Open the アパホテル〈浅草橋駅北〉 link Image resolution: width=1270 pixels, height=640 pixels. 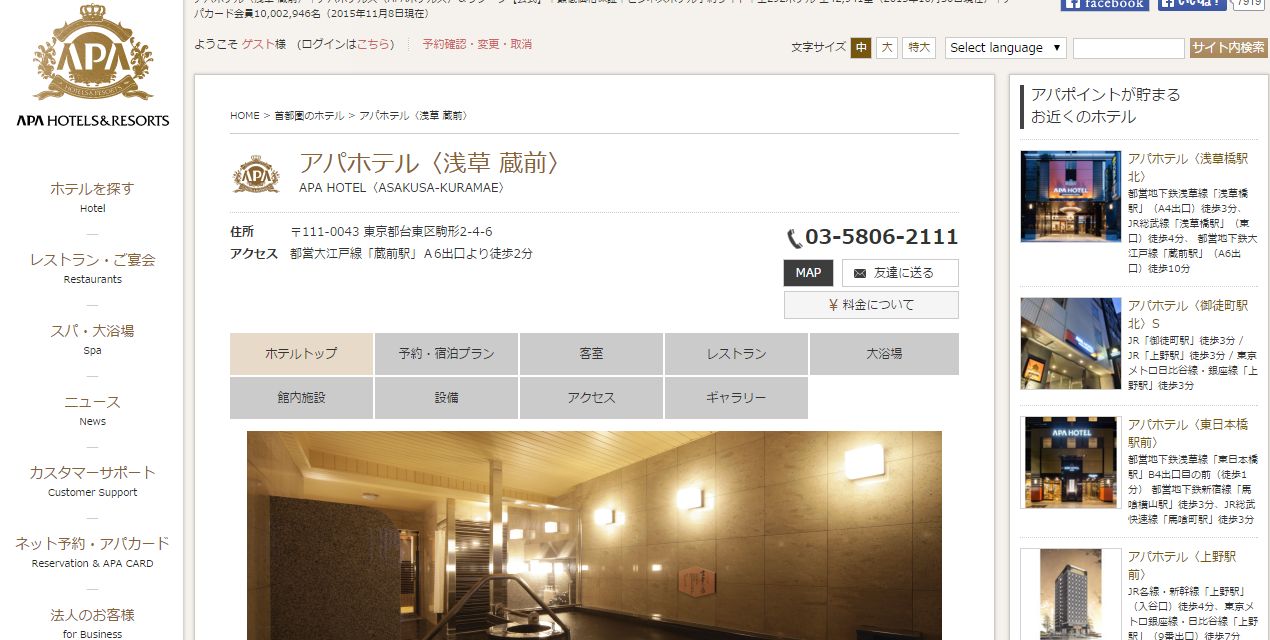coord(1188,167)
